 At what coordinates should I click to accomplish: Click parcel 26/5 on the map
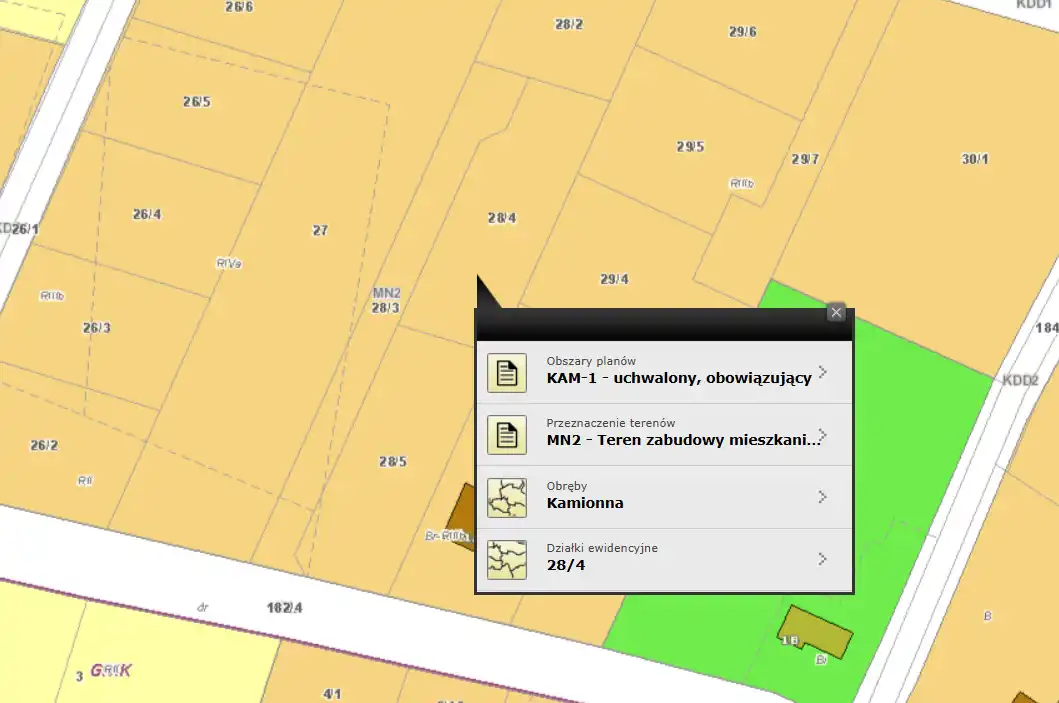197,102
